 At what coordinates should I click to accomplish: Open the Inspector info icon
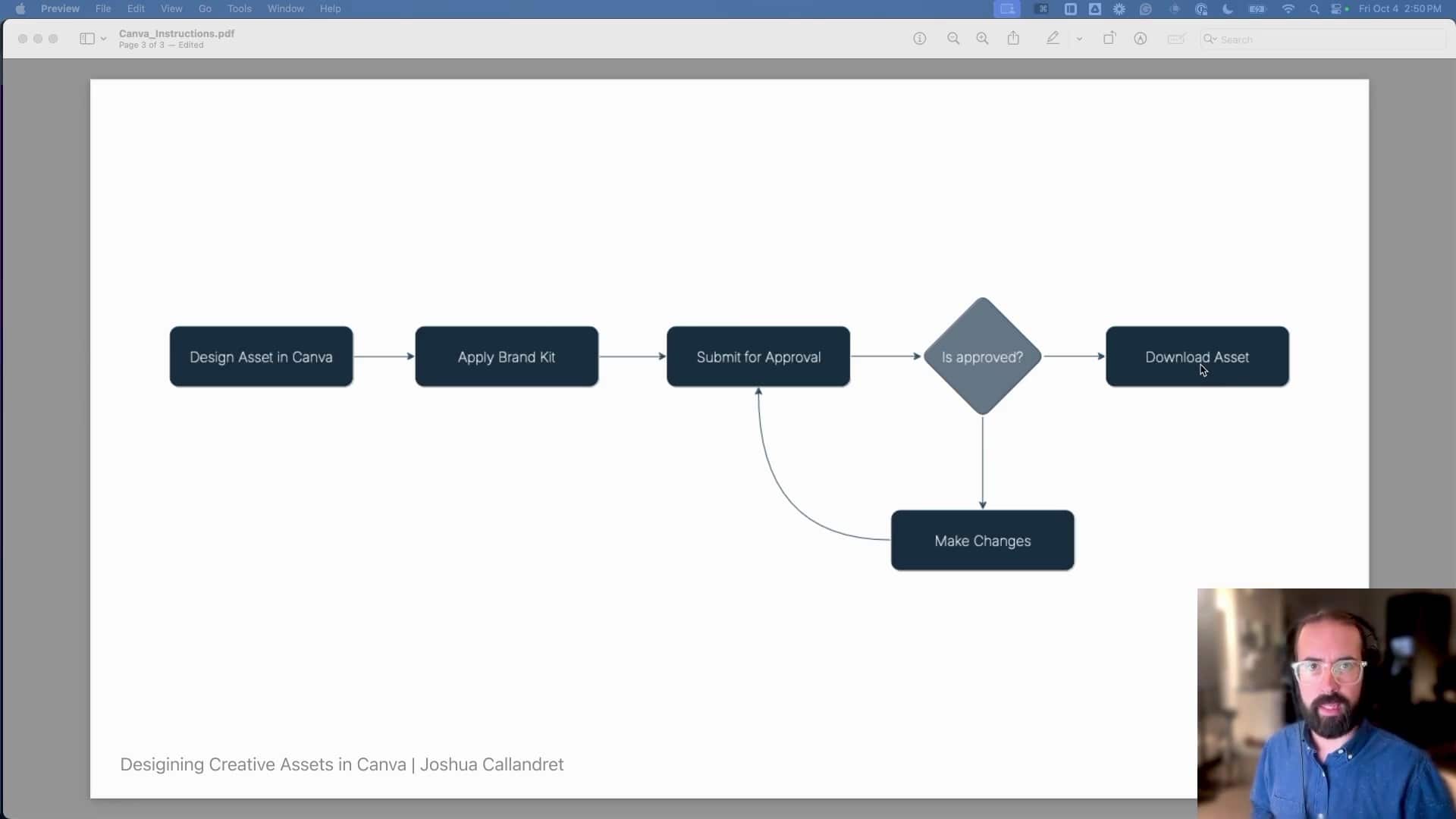point(919,39)
